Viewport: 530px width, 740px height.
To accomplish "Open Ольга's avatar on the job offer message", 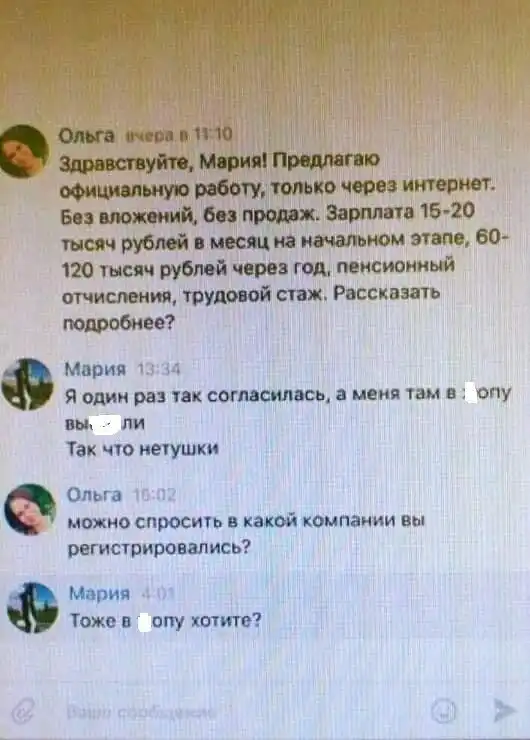I will point(23,151).
